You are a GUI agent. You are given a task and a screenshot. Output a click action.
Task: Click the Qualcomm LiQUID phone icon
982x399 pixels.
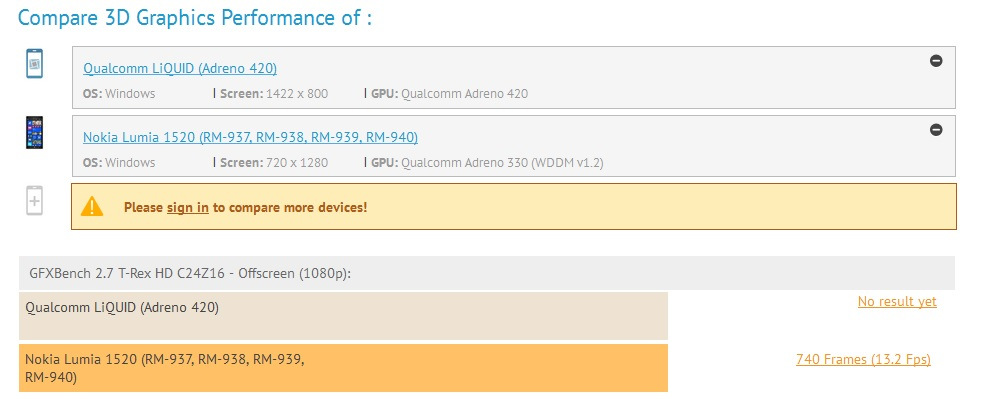[34, 64]
